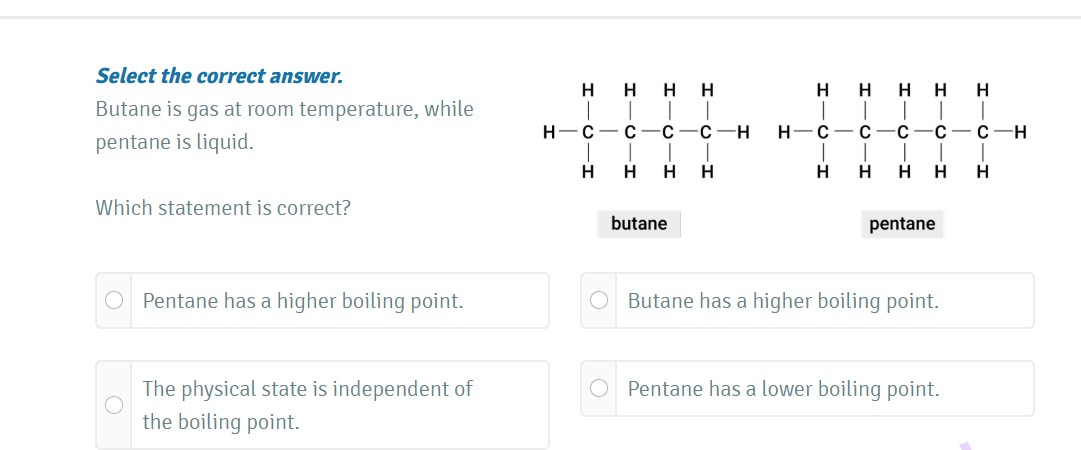
Task: Click the leftmost H atom of the pentane chain
Action: click(x=784, y=131)
